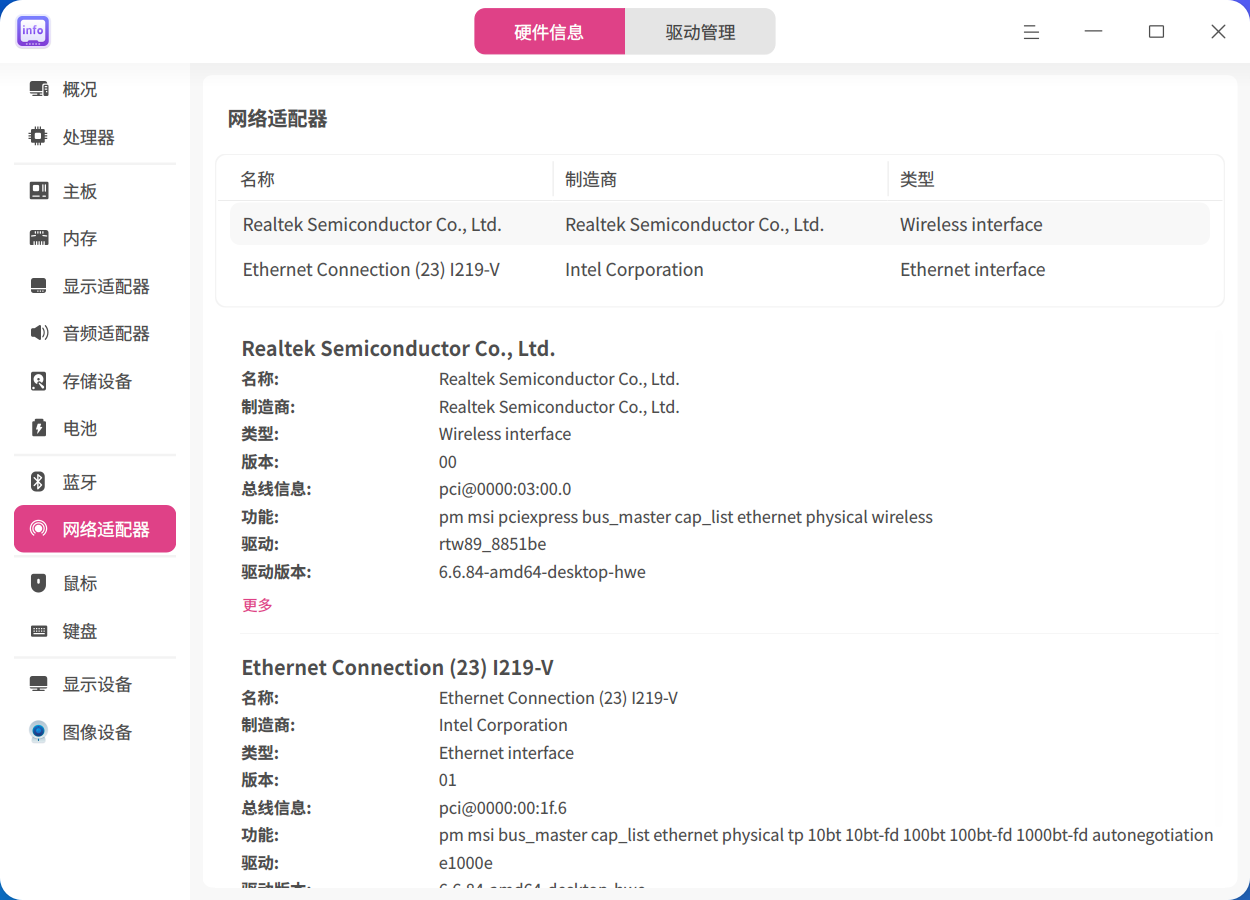The height and width of the screenshot is (900, 1250).
Task: Select the 内存 memory icon
Action: coord(39,238)
